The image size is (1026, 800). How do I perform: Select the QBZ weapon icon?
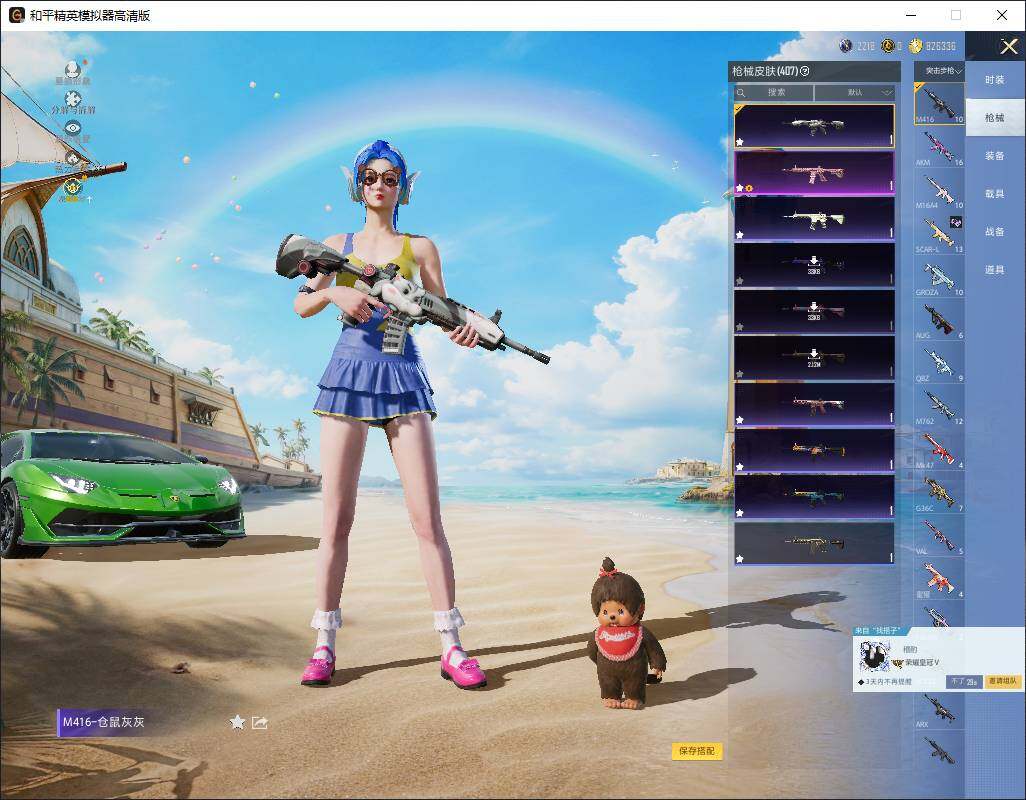pyautogui.click(x=939, y=363)
